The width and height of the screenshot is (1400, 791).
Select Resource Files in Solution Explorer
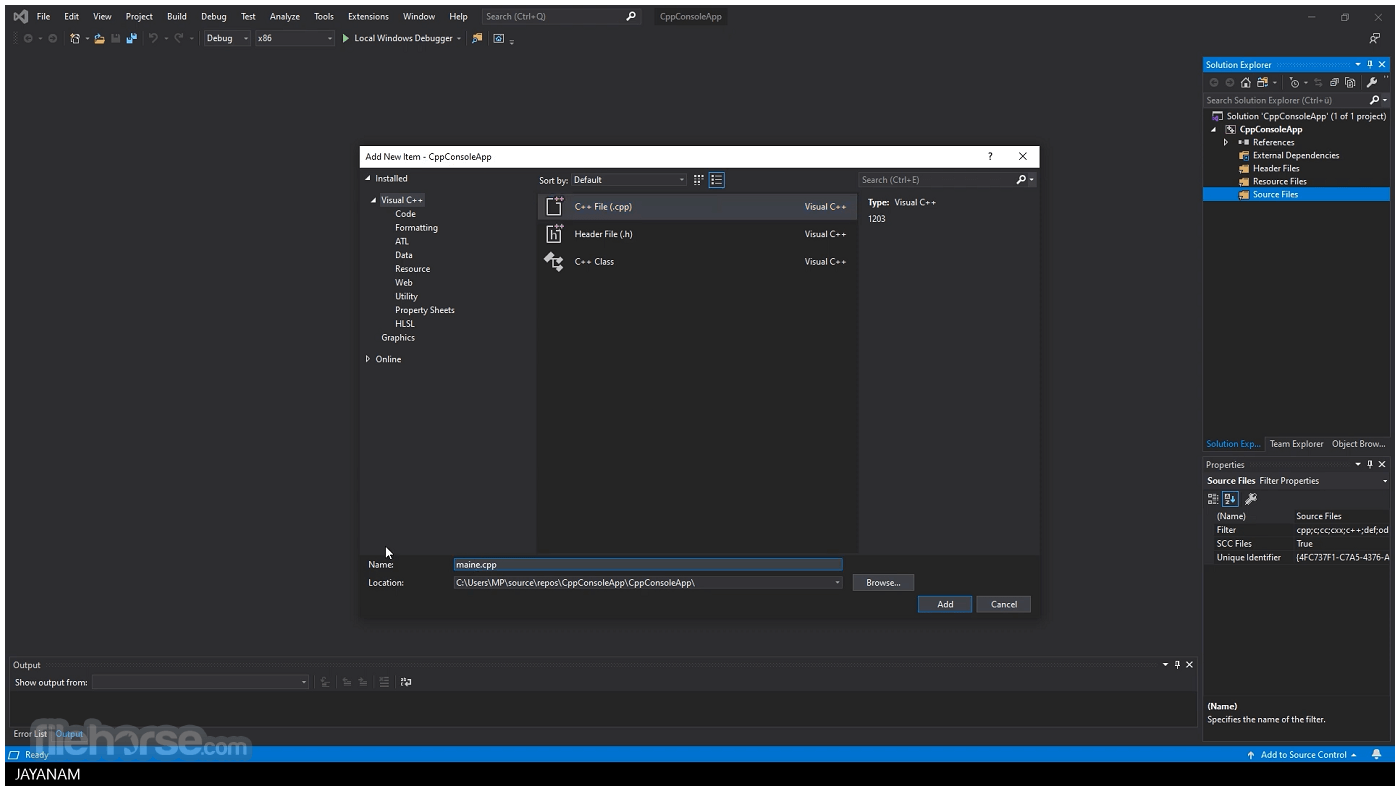click(1280, 181)
